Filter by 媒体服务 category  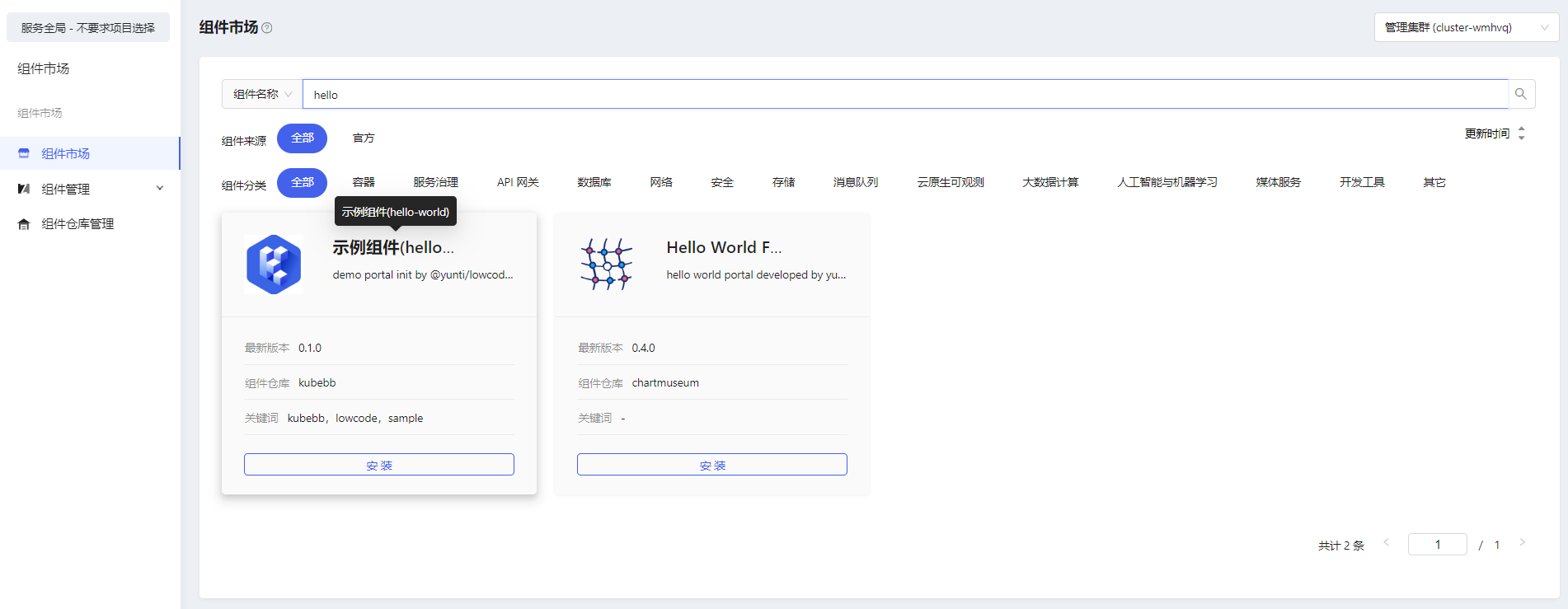click(1279, 182)
